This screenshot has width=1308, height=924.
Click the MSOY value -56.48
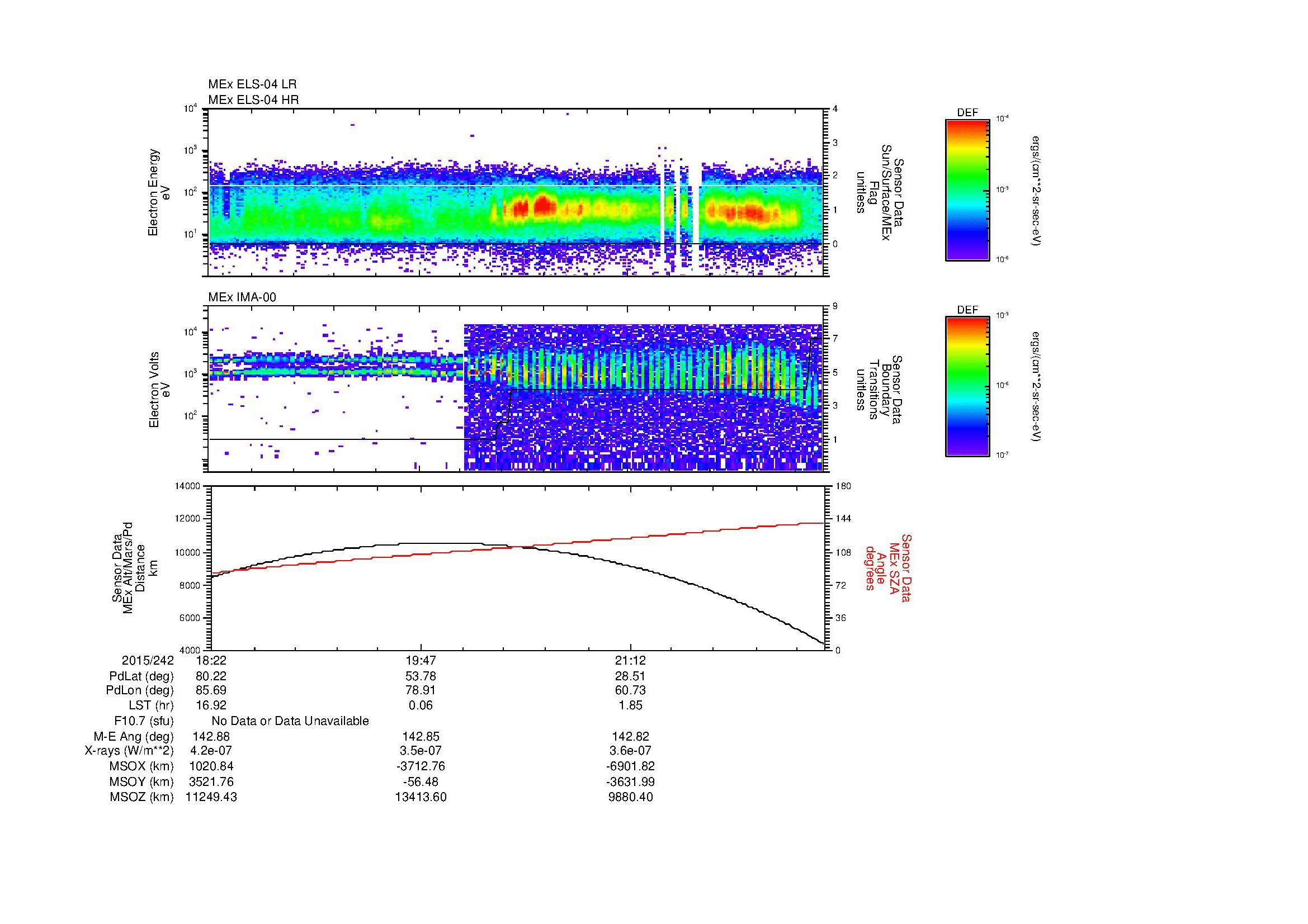tap(421, 781)
